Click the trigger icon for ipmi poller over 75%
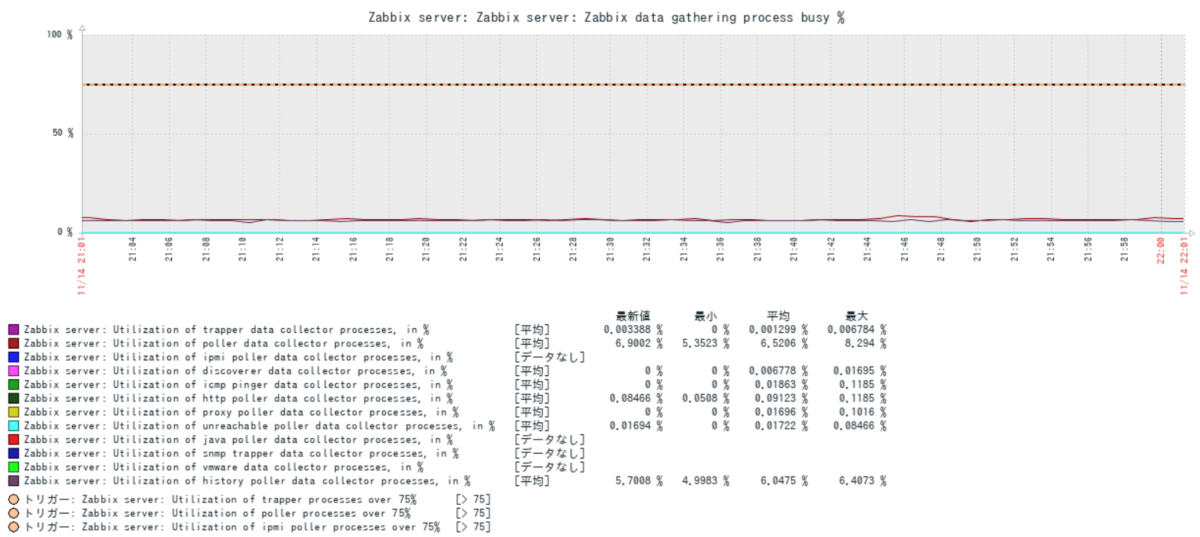Screen dimensions: 1200x537 [x=14, y=527]
